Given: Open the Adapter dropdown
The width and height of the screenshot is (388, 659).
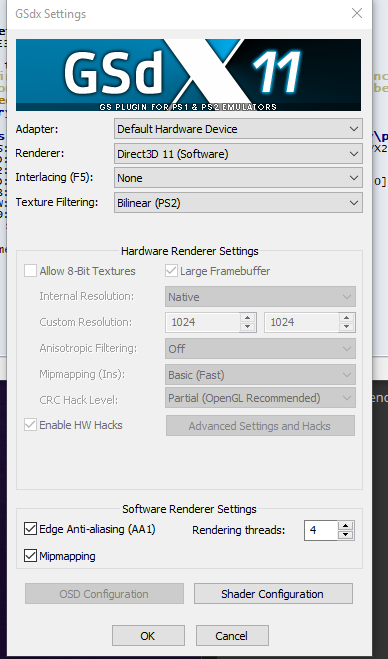Looking at the screenshot, I should tap(238, 129).
